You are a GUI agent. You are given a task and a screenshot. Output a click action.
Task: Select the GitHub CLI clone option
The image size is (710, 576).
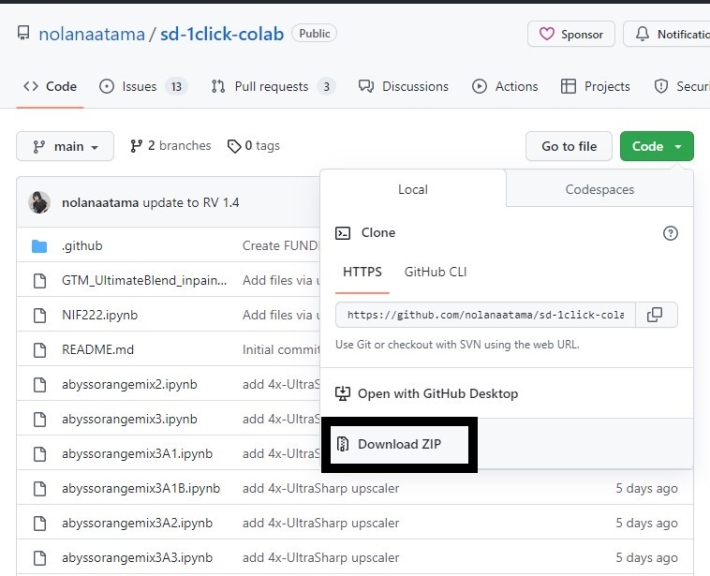(435, 272)
